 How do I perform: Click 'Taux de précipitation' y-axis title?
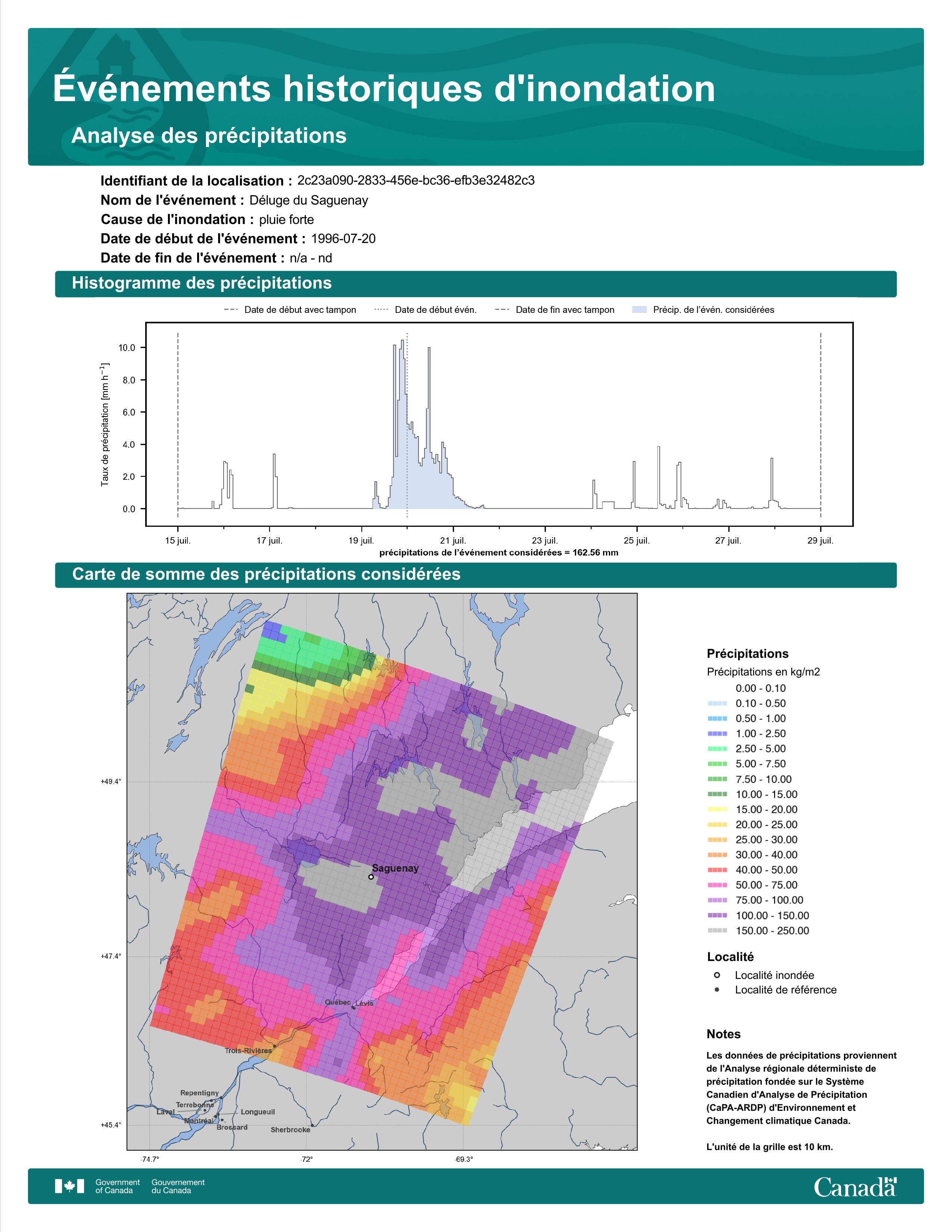pyautogui.click(x=105, y=425)
